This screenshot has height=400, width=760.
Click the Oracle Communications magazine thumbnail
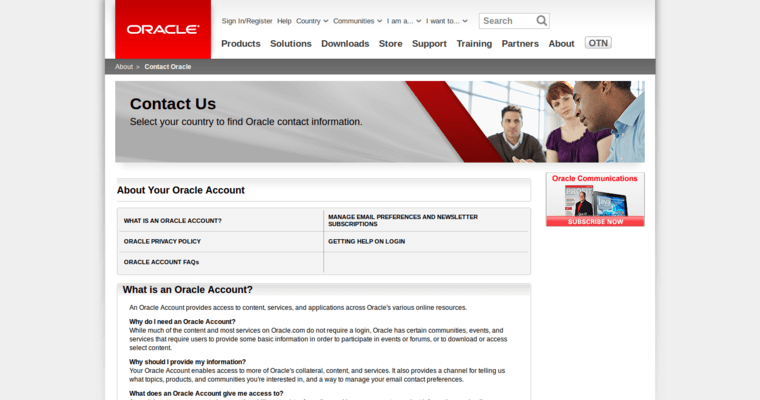click(x=594, y=200)
